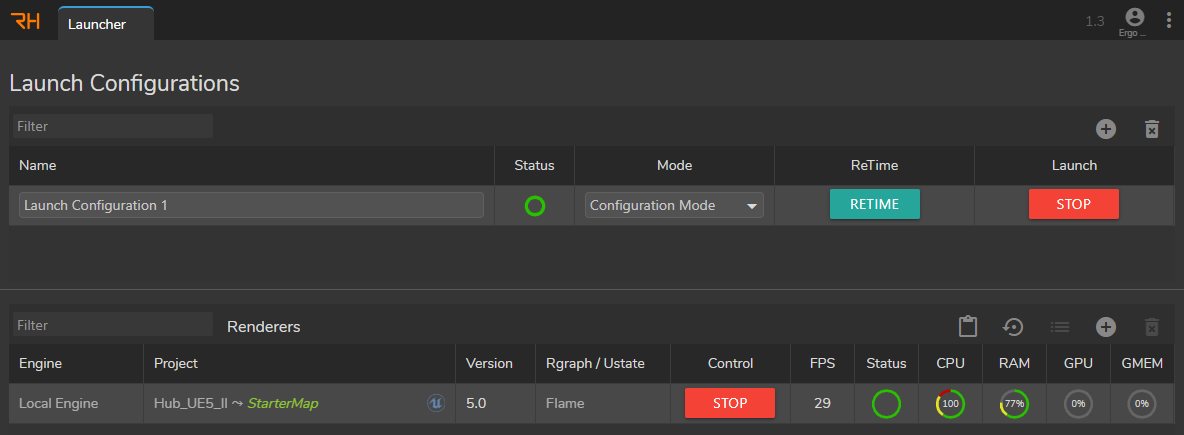Add a new launch configuration
Screen dimensions: 1184x435
click(x=1105, y=129)
